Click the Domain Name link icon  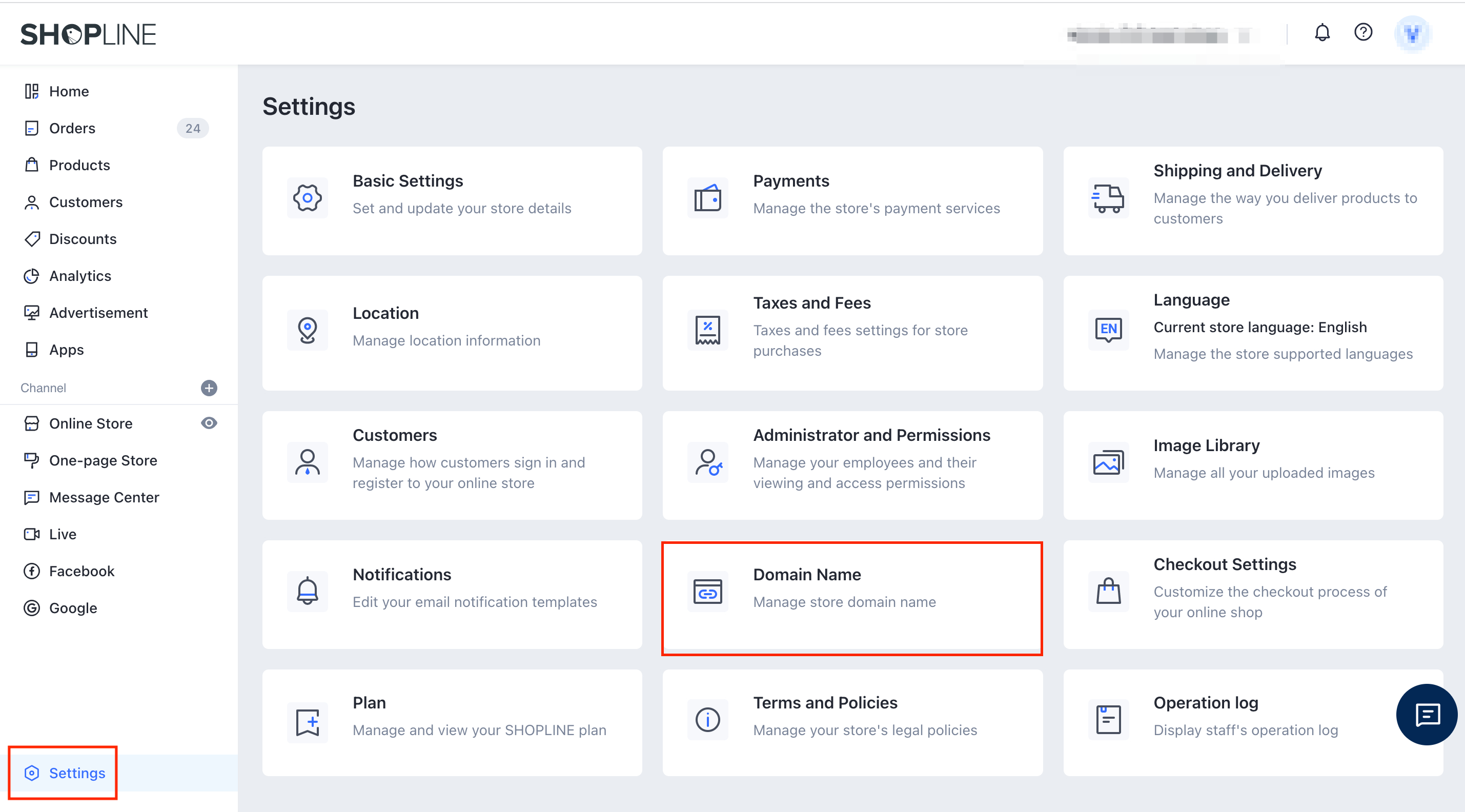(x=707, y=592)
